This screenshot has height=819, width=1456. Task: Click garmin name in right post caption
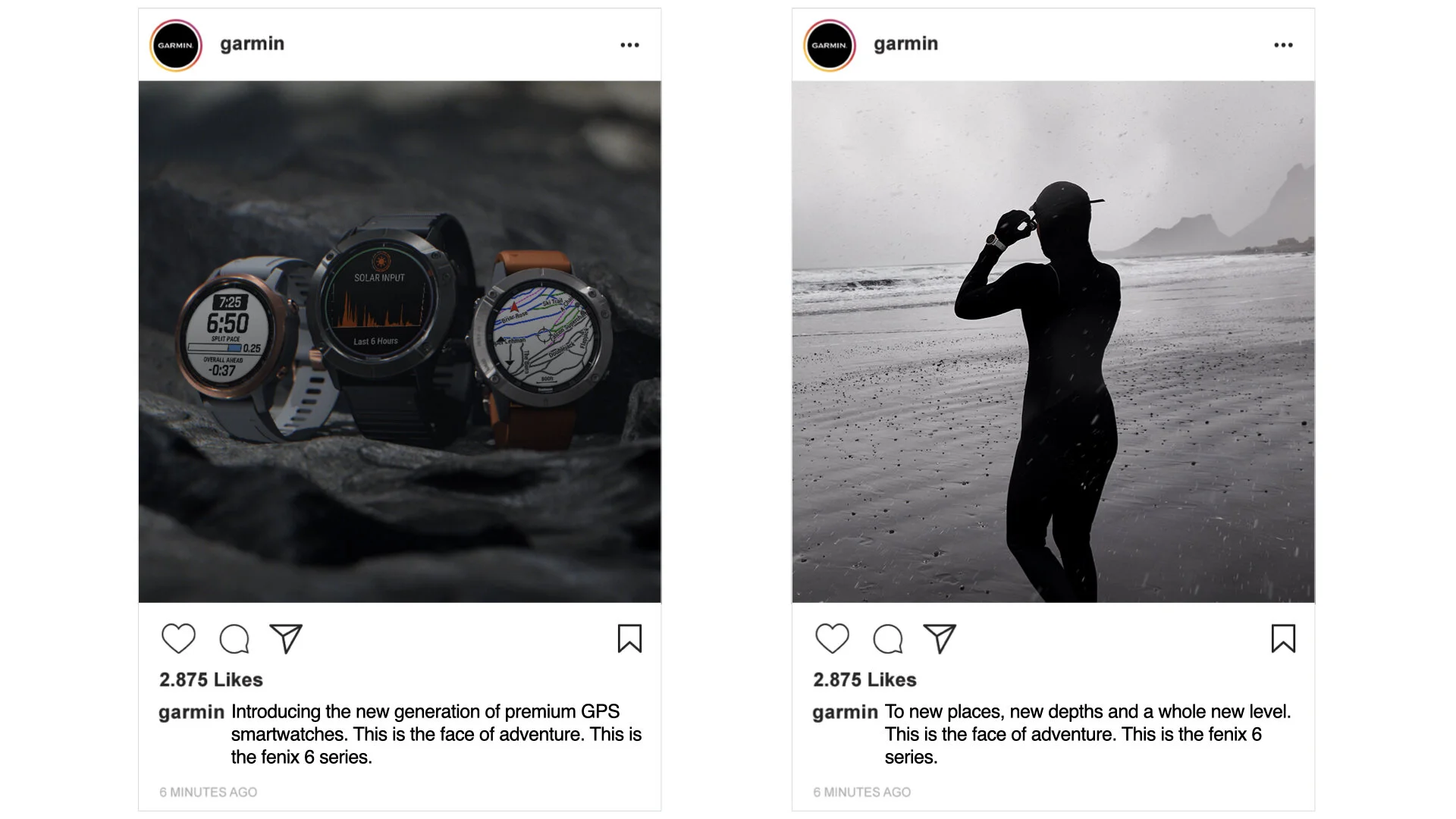[845, 712]
